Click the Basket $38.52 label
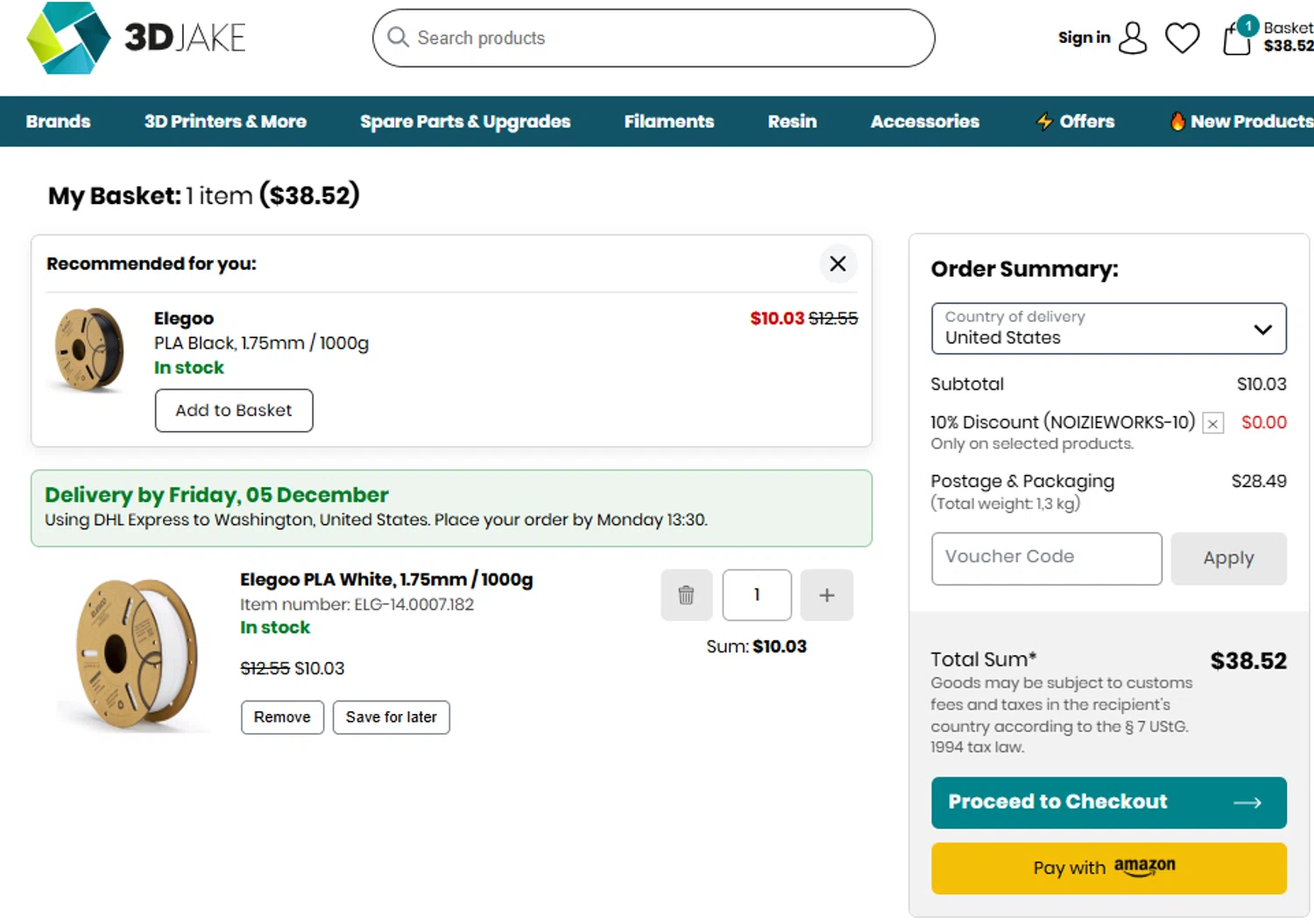1314x924 pixels. 1288,37
